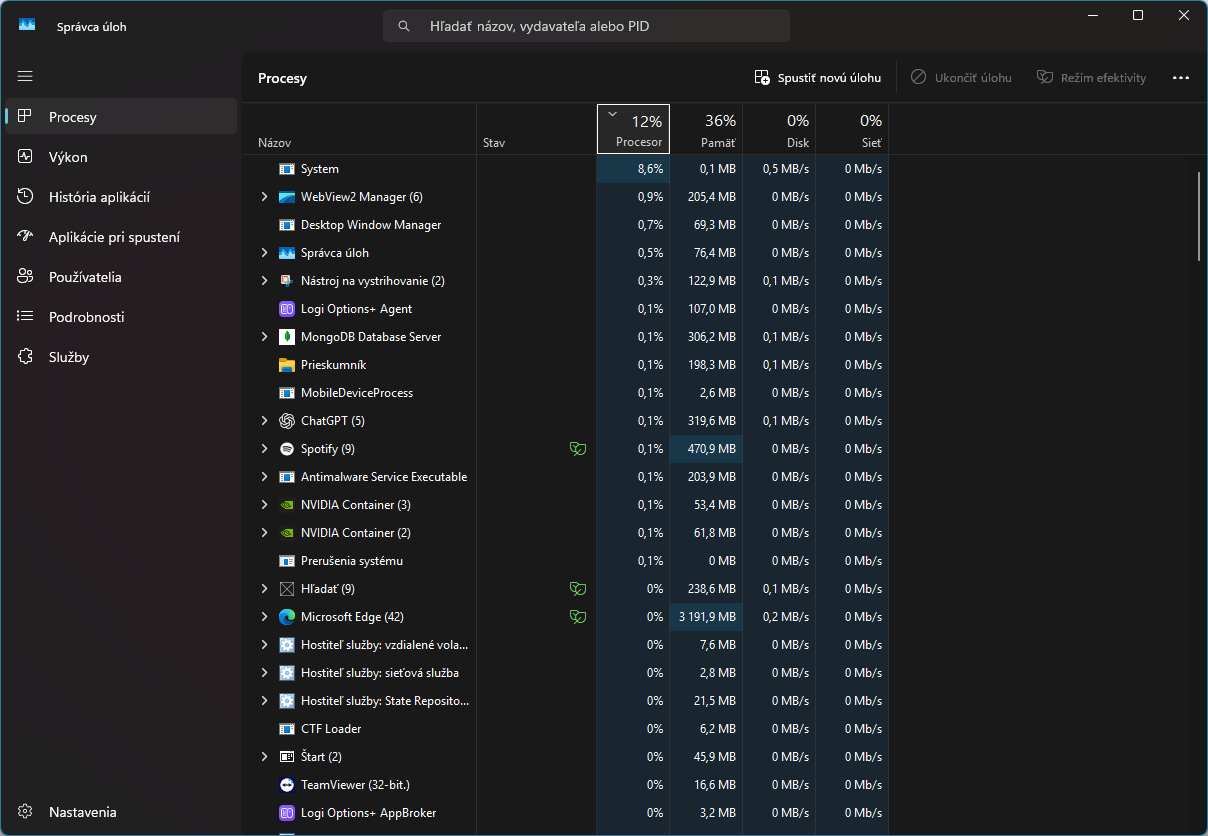Sort by the Pamäť column header
The height and width of the screenshot is (836, 1208).
706,129
